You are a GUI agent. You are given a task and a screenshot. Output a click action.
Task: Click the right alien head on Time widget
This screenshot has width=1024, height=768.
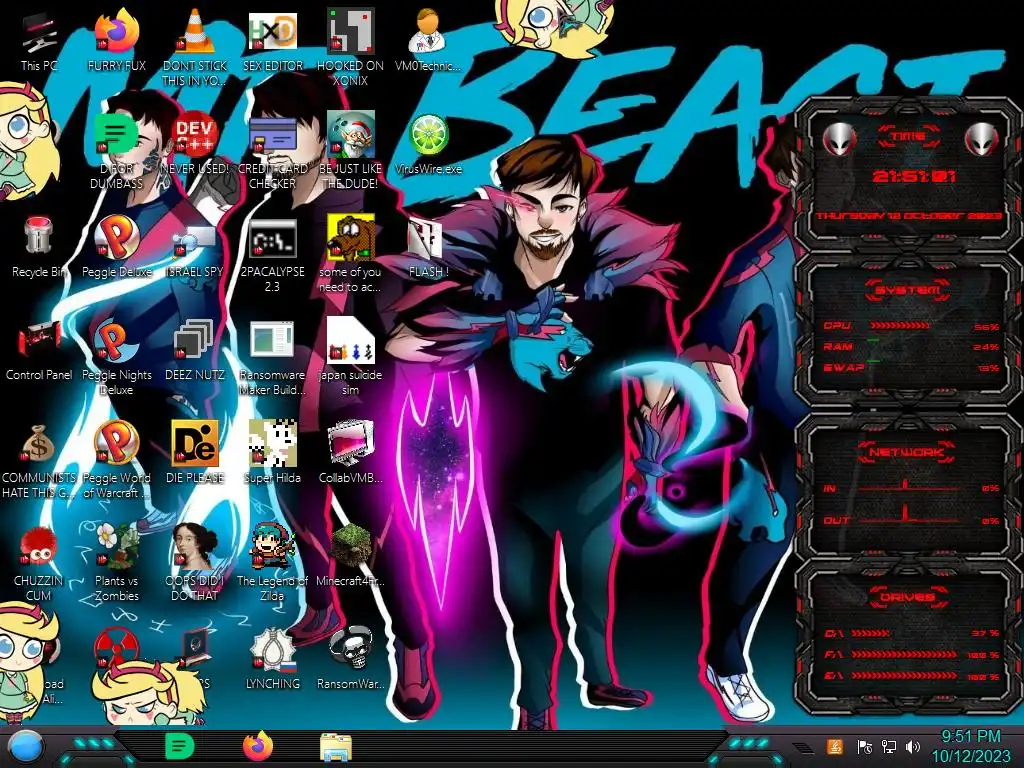(982, 139)
